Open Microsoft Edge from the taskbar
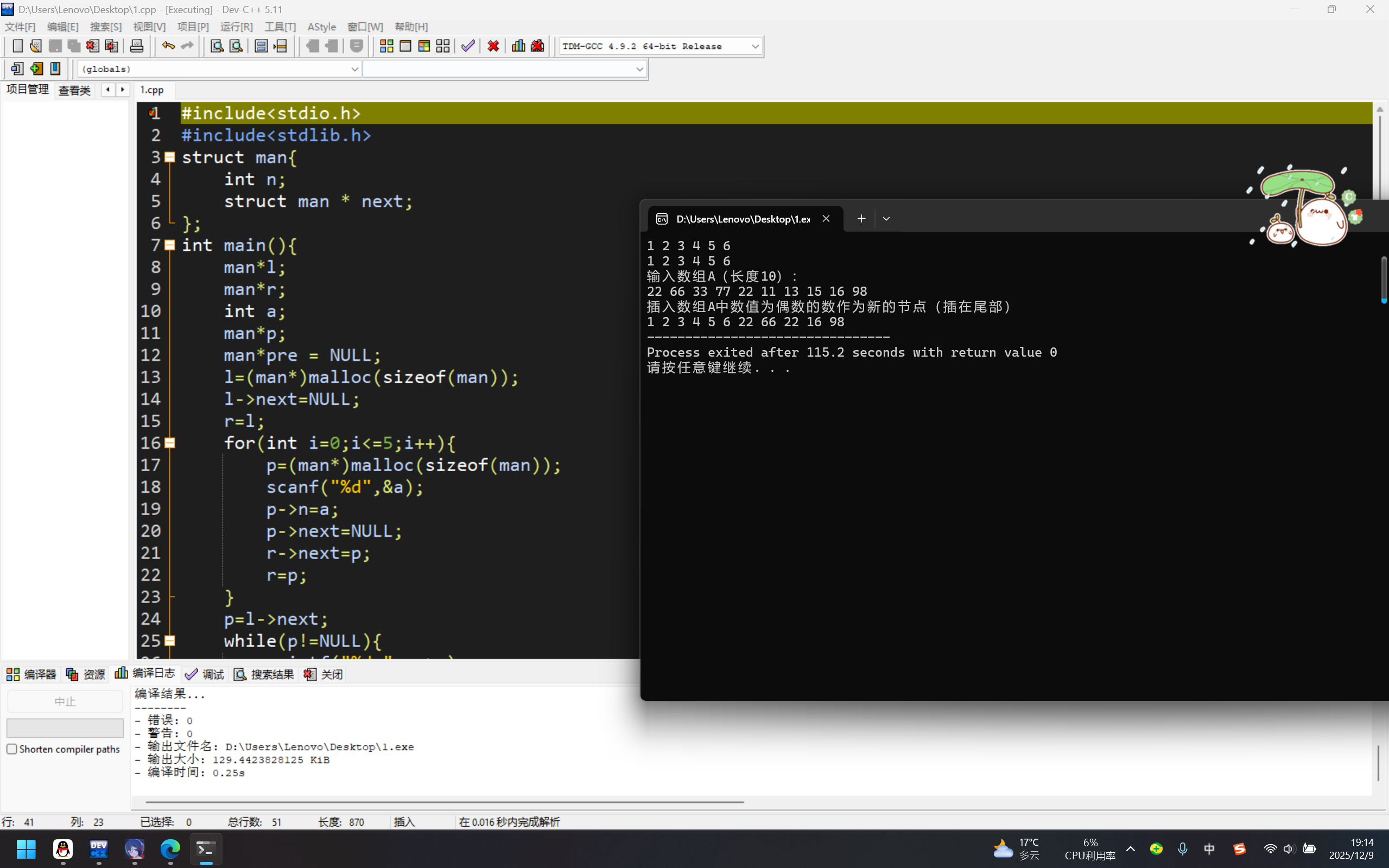The width and height of the screenshot is (1389, 868). coord(170,848)
